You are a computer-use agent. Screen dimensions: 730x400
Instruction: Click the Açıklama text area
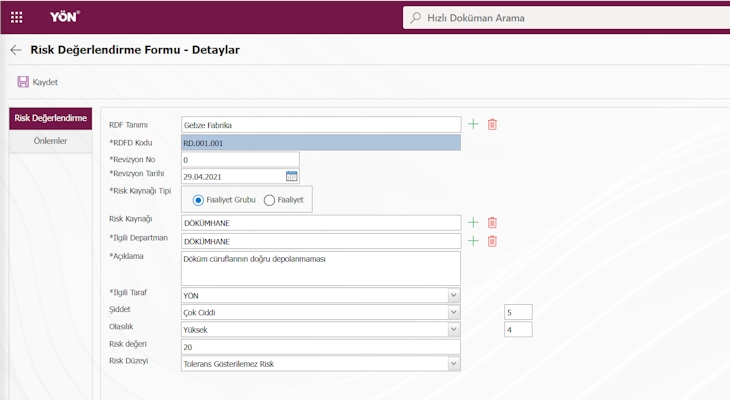pyautogui.click(x=321, y=268)
